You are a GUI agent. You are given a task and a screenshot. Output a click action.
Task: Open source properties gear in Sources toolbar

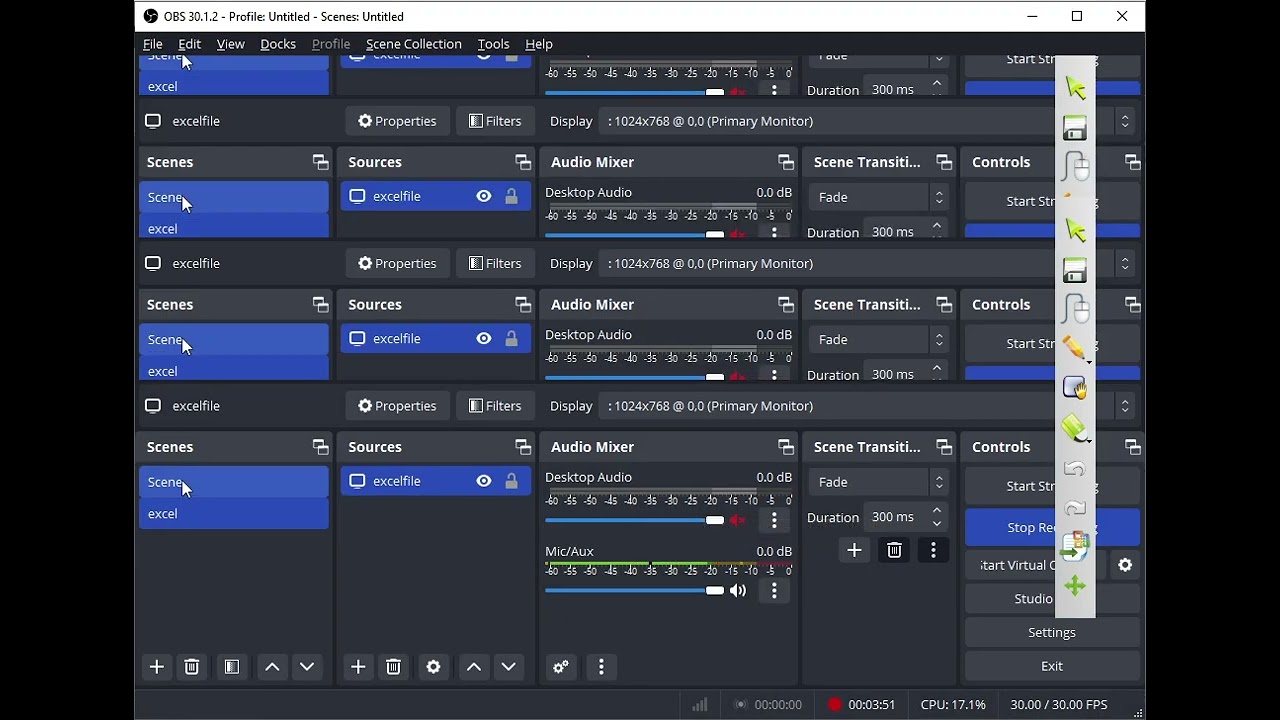coord(433,667)
